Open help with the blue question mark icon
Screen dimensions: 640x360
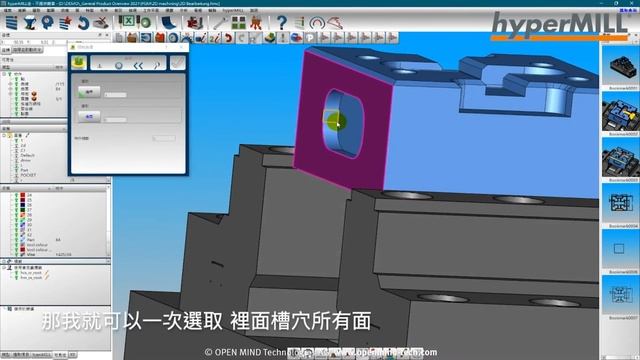click(x=281, y=22)
